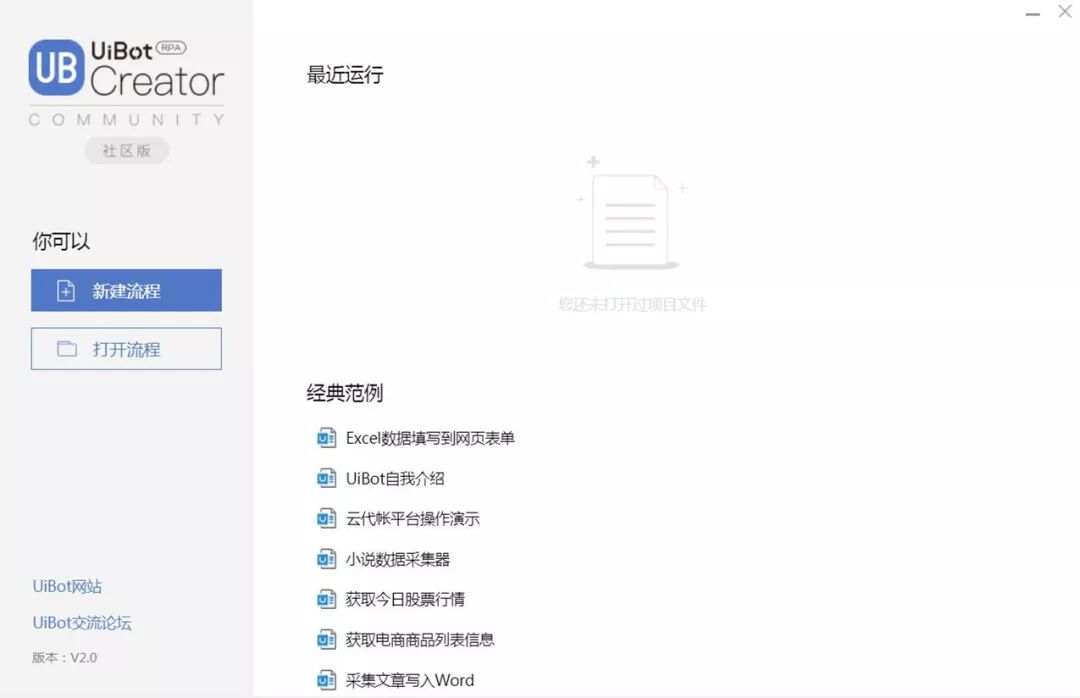Image resolution: width=1080 pixels, height=698 pixels.
Task: Open the UiBot交流论坛 link
Action: 81,623
